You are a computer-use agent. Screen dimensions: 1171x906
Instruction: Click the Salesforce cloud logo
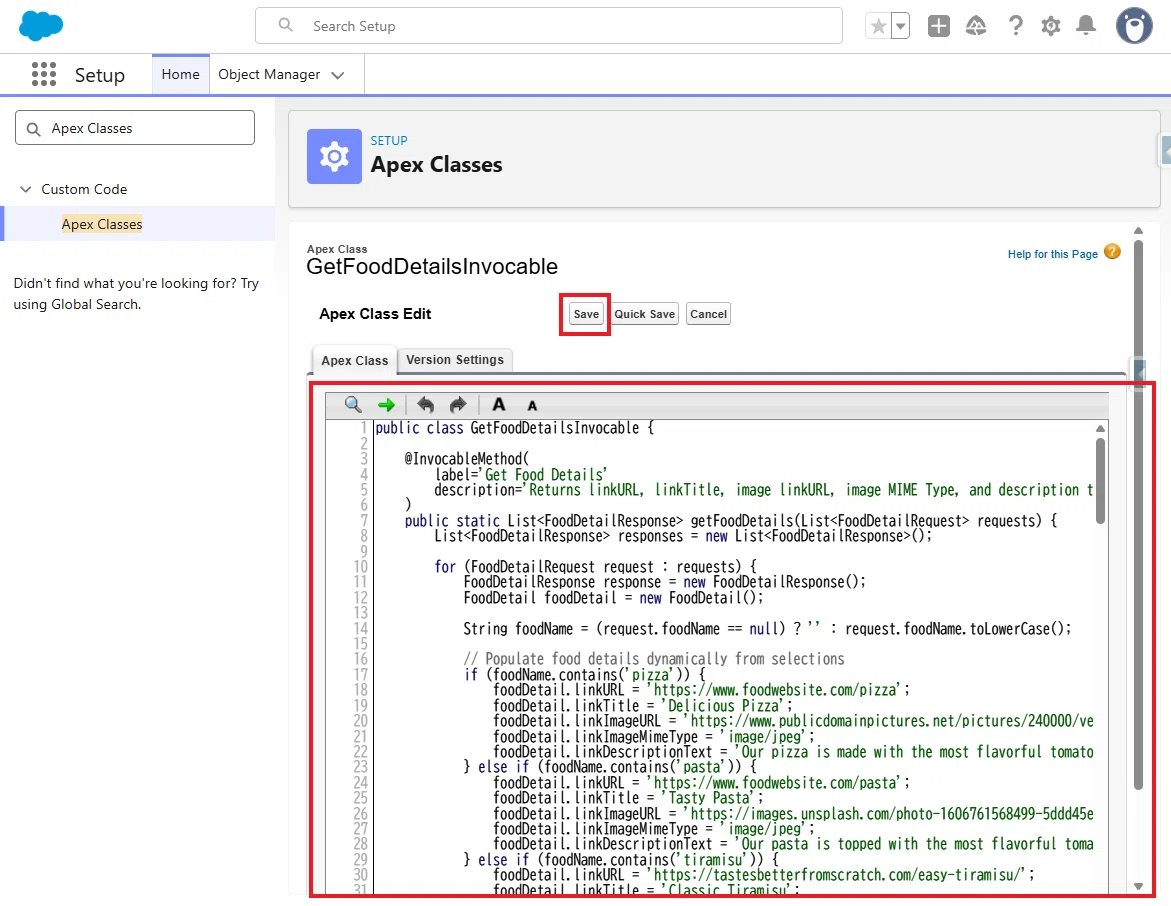tap(41, 25)
